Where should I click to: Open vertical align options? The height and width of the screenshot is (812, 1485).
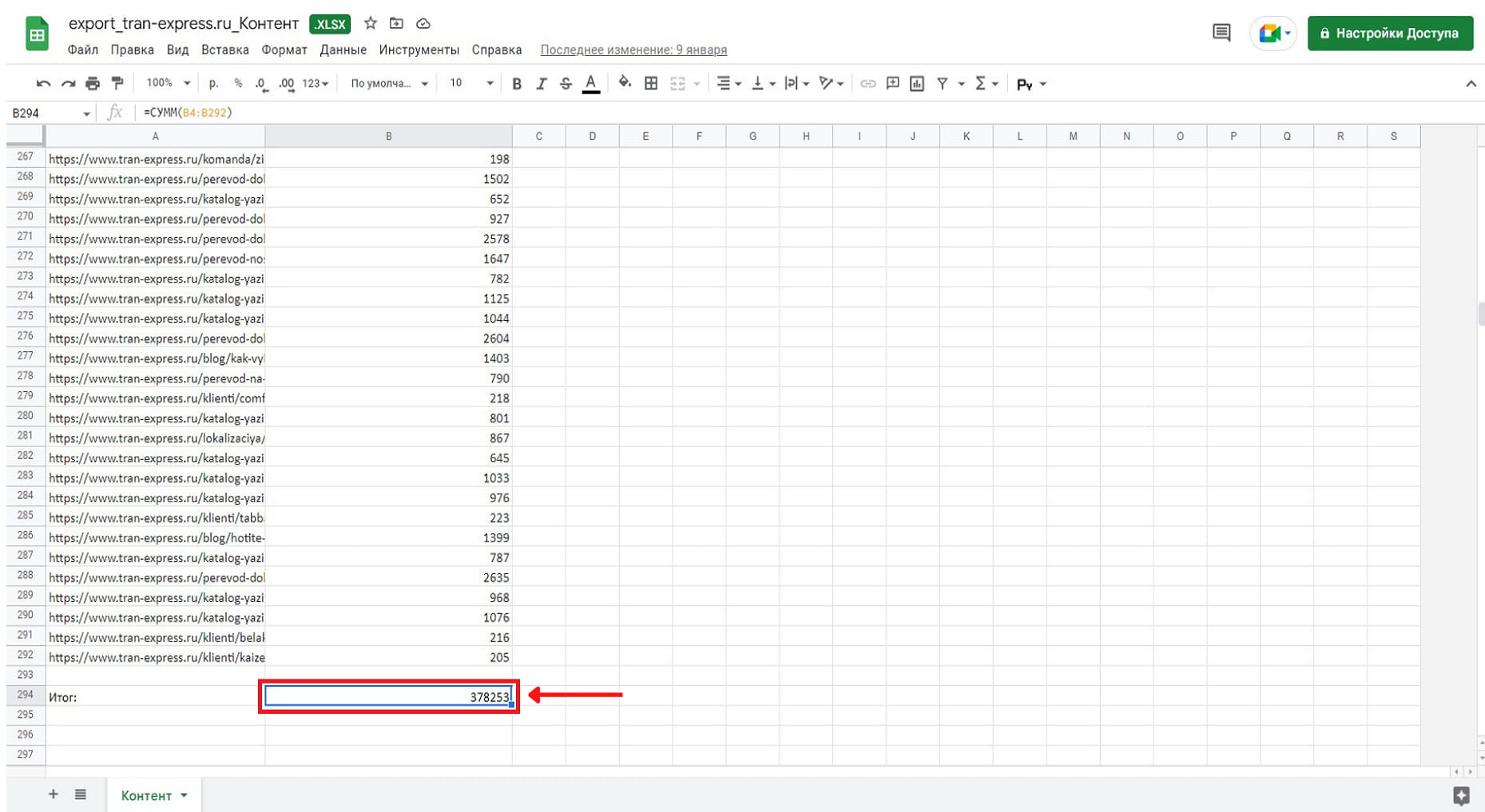click(x=764, y=84)
